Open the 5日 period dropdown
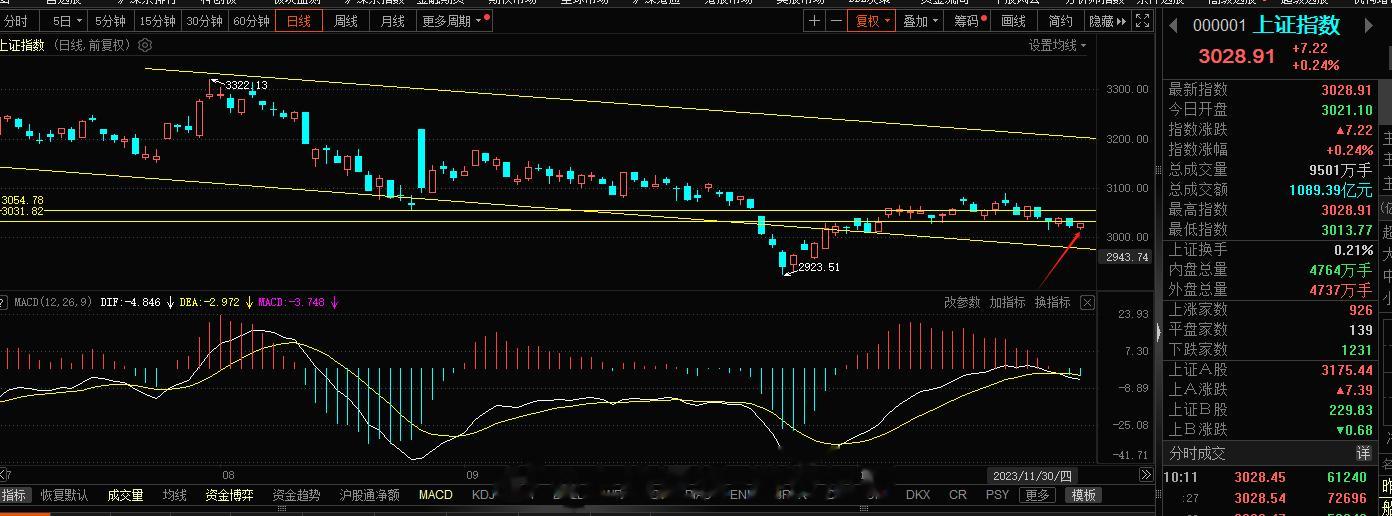The height and width of the screenshot is (516, 1392). pyautogui.click(x=66, y=21)
